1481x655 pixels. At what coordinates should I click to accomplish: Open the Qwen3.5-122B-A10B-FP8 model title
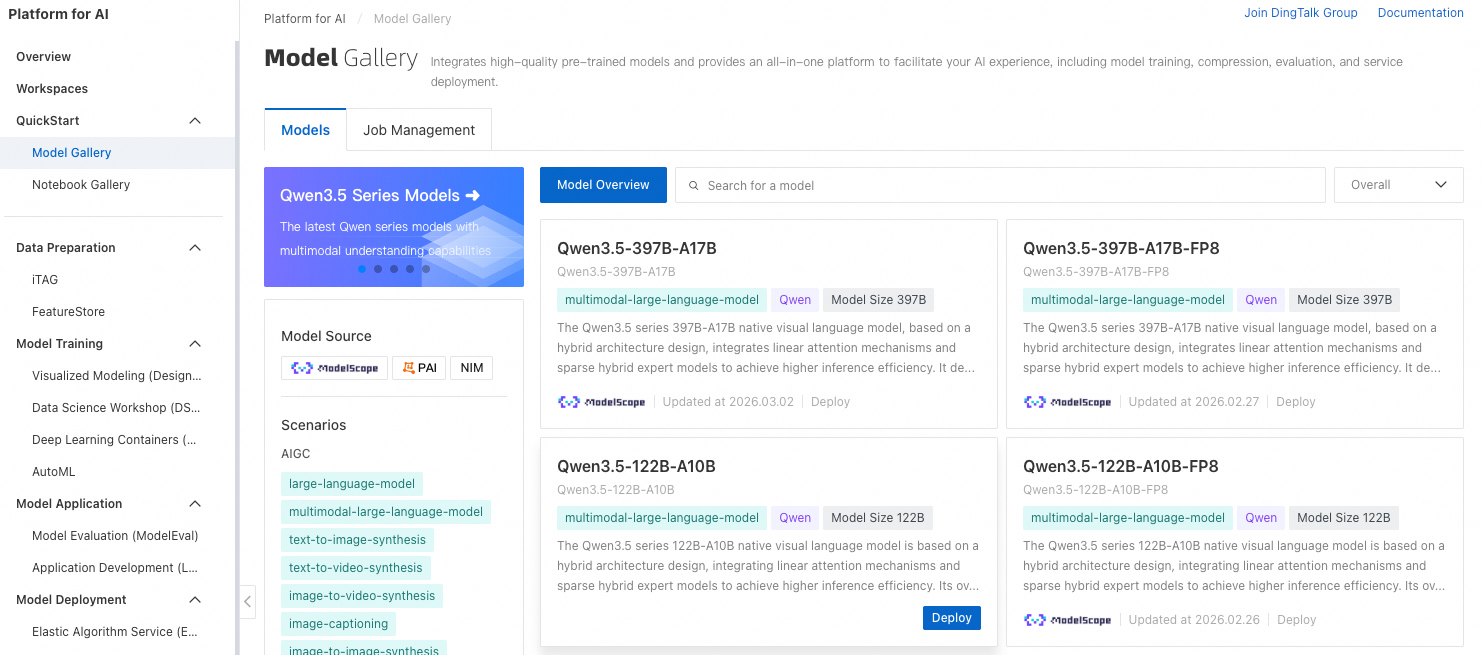point(1121,467)
